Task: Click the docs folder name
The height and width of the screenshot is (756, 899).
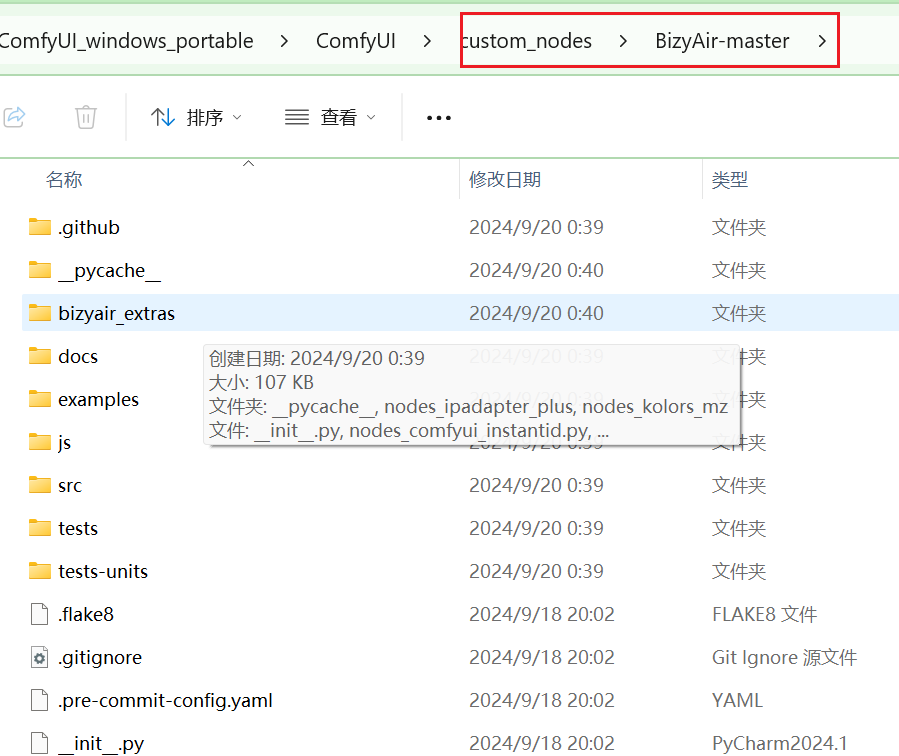Action: (78, 357)
